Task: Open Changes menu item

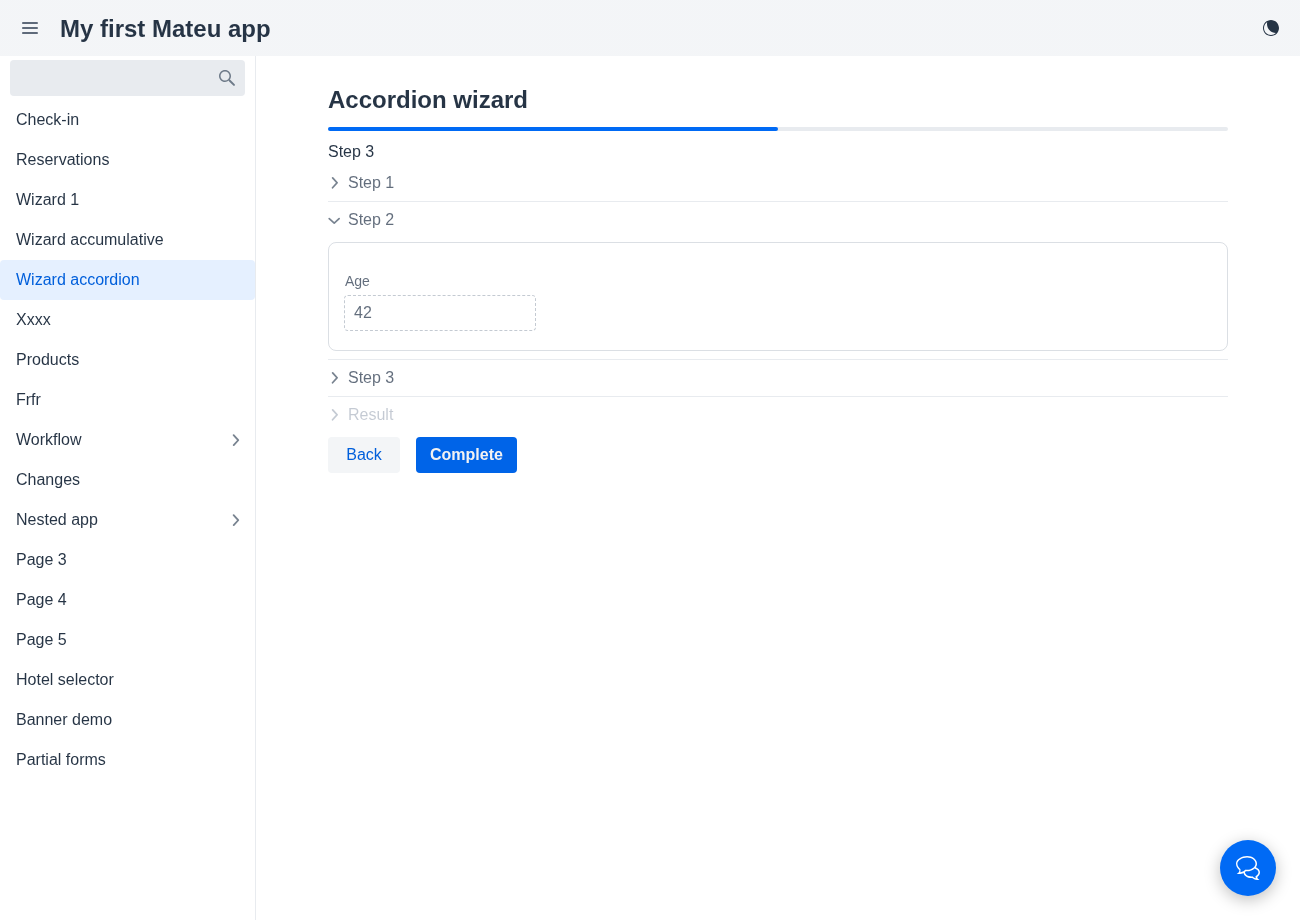Action: pyautogui.click(x=127, y=480)
